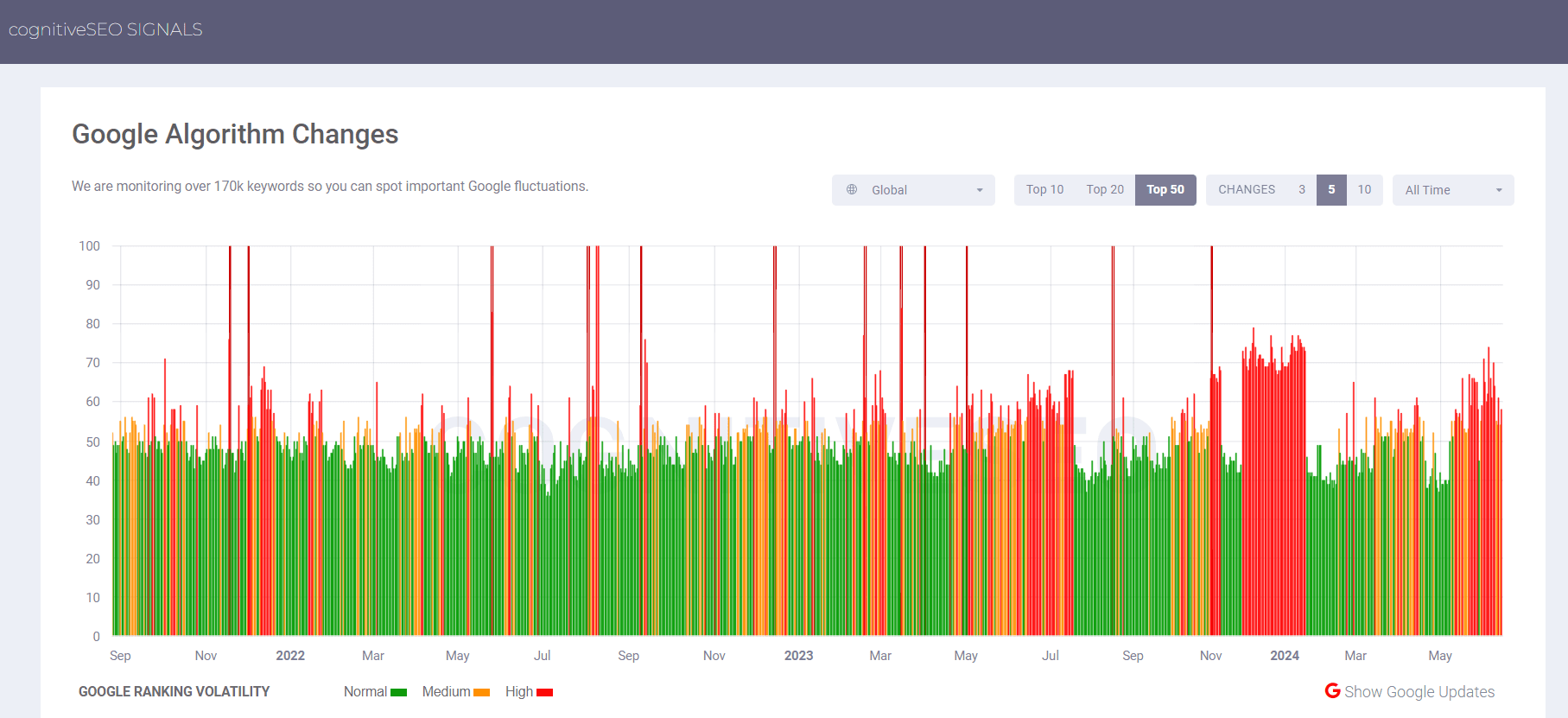Click the red High legend swatch

[x=544, y=692]
